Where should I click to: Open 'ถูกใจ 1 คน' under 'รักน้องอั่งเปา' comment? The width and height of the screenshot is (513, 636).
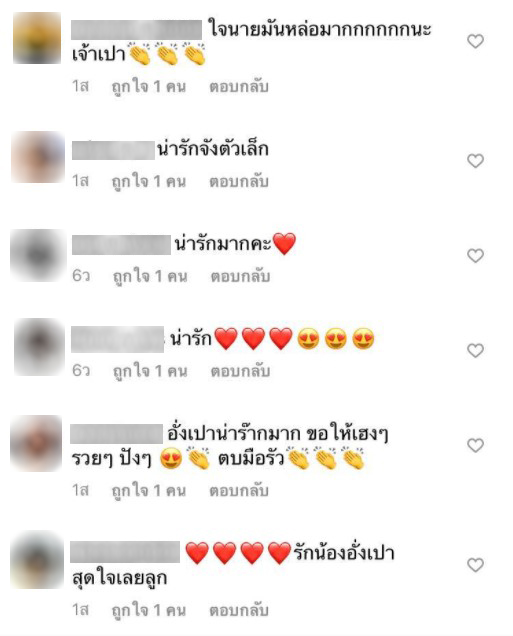pos(149,610)
